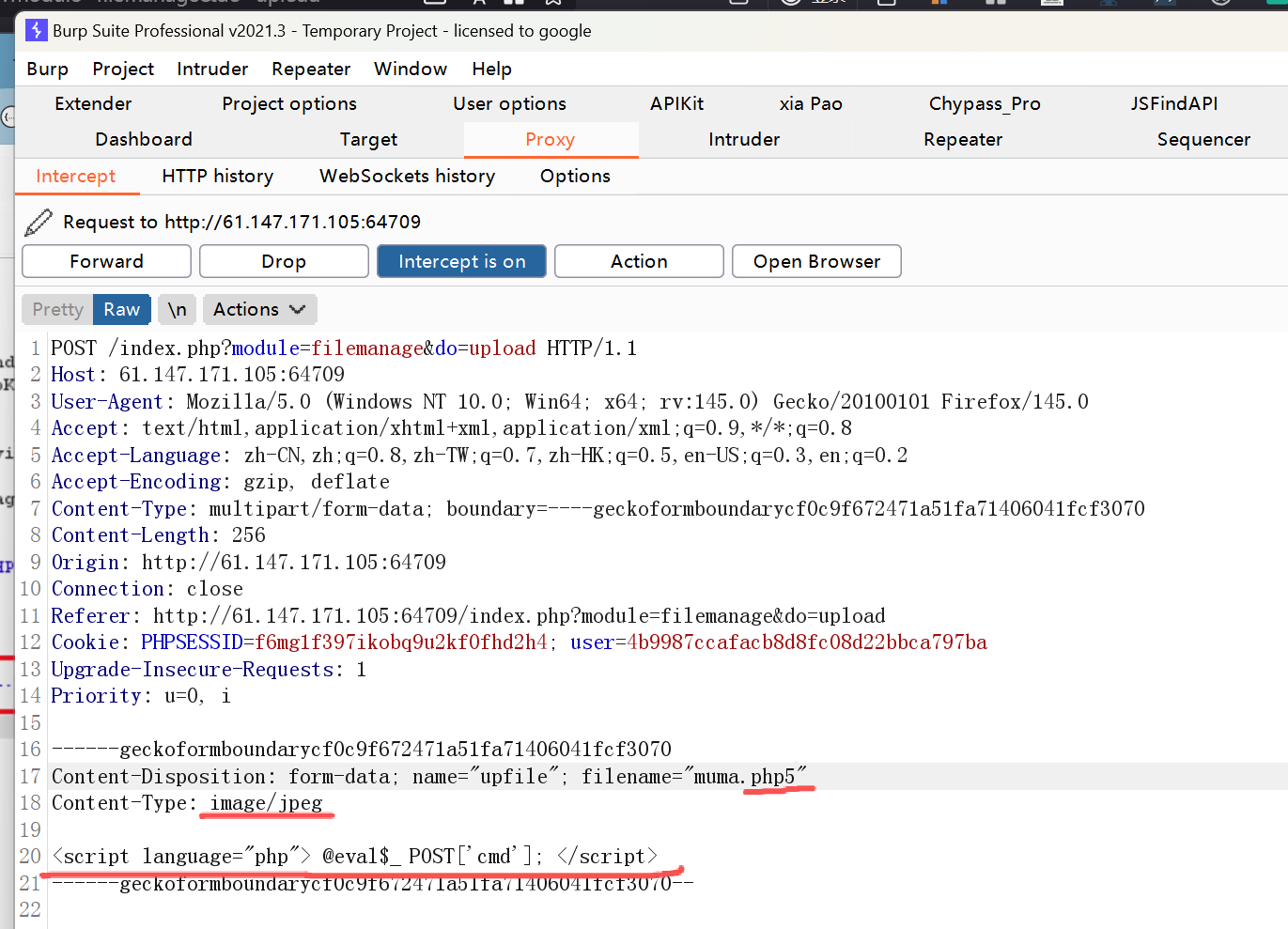Click the Cookie PHPSESSID line
Screen dimensions: 1288x929
[x=519, y=643]
